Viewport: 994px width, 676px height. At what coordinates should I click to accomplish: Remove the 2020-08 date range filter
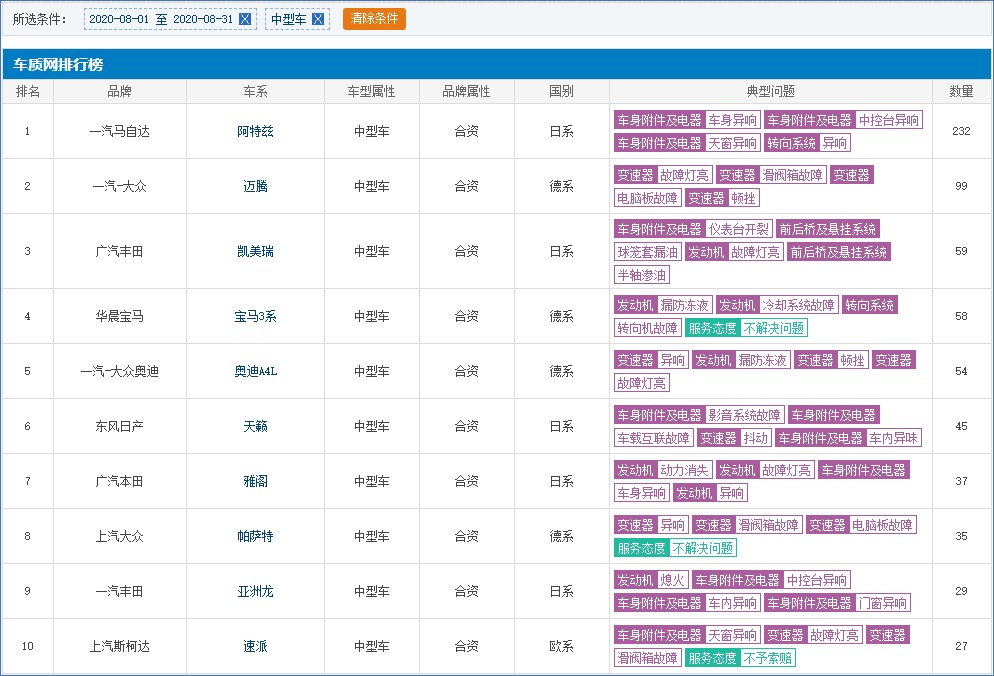coord(245,19)
